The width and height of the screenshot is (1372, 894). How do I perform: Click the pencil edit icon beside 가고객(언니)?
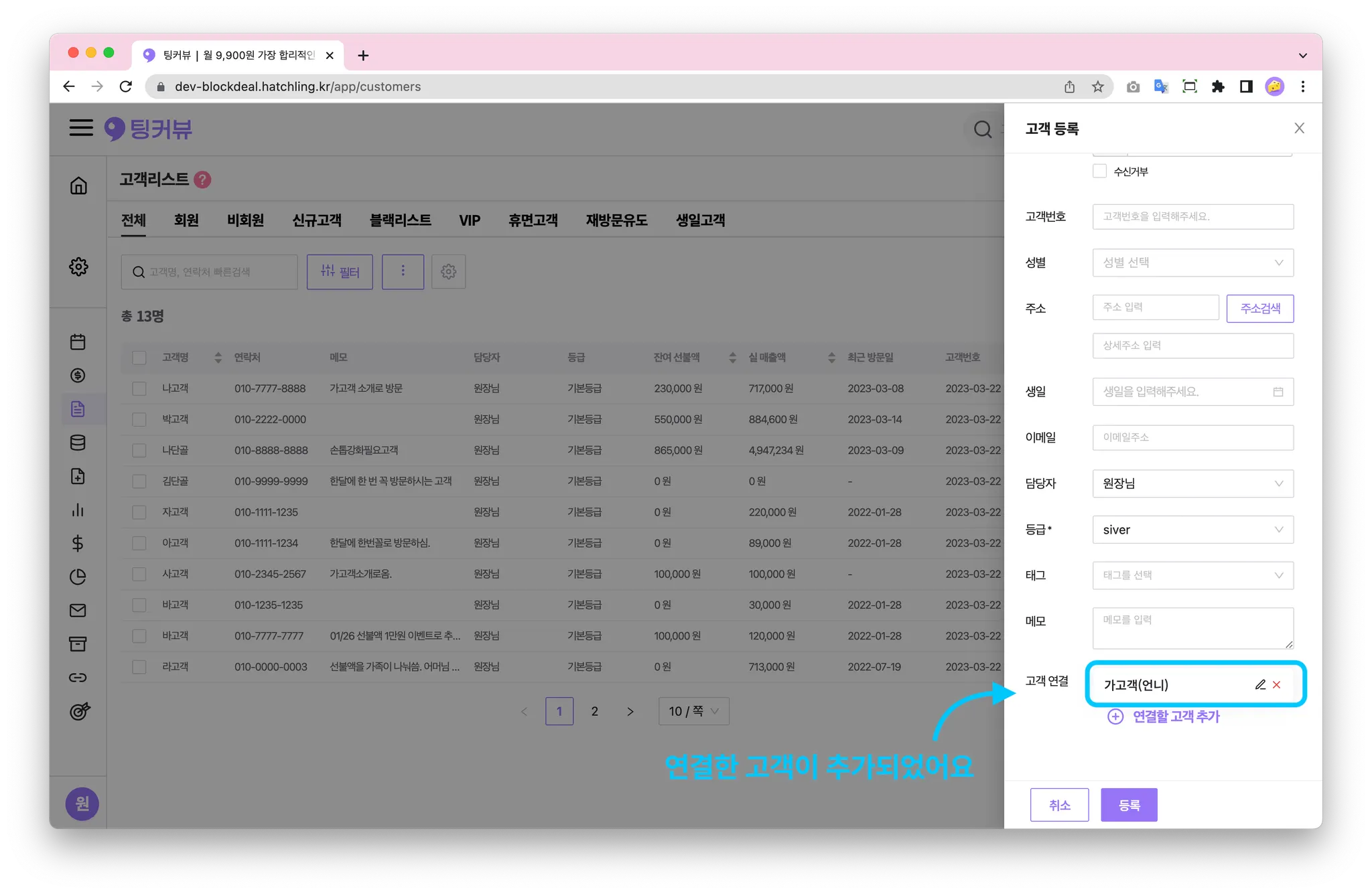click(x=1260, y=684)
